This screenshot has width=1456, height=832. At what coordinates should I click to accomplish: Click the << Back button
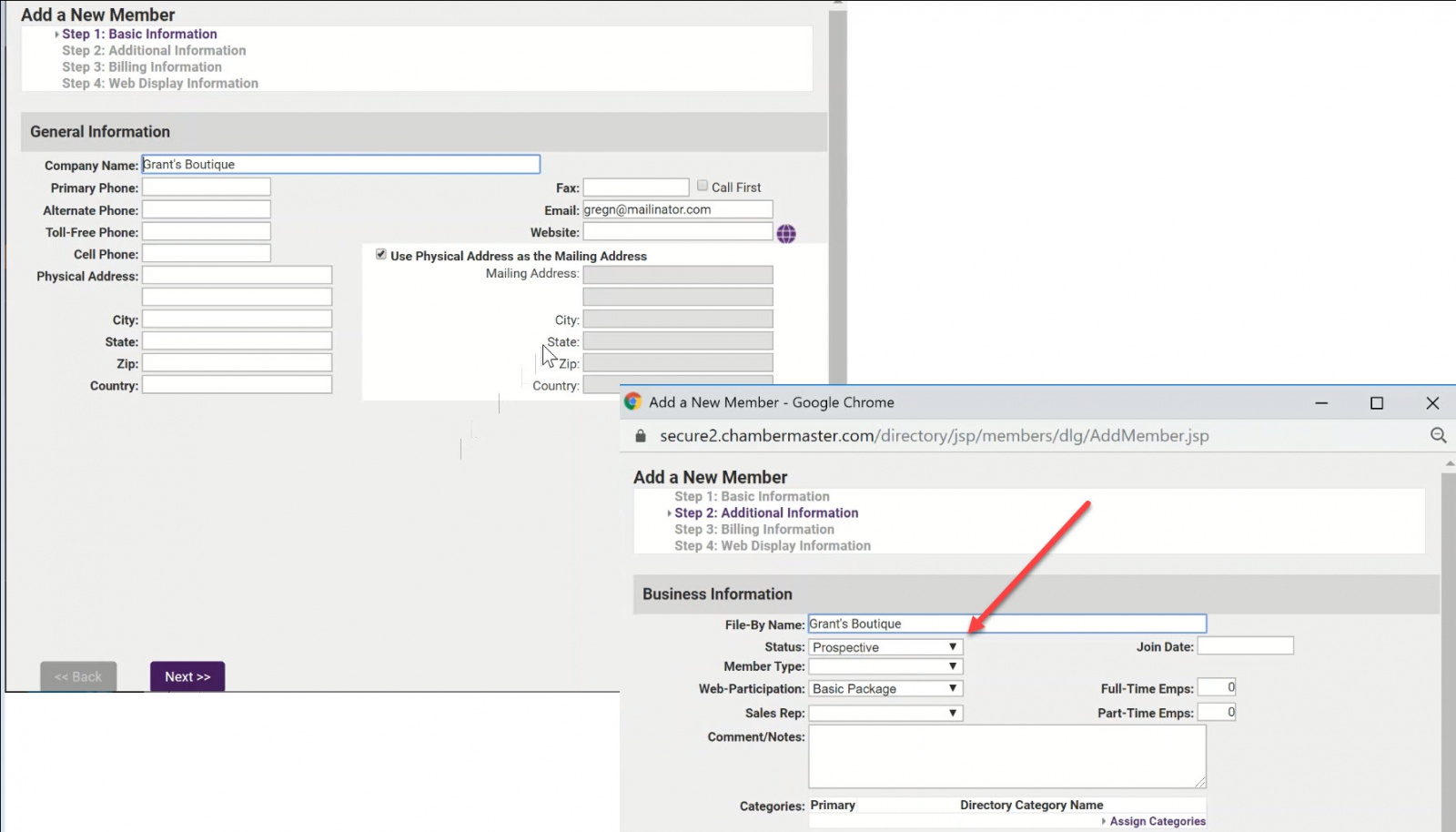click(78, 676)
